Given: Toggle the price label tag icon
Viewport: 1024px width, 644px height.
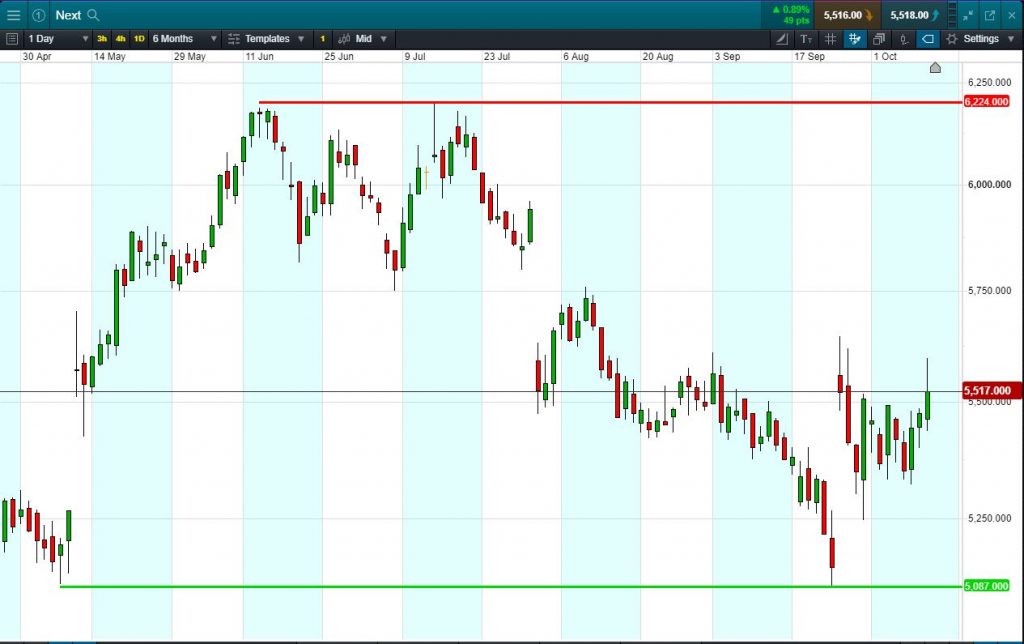Looking at the screenshot, I should coord(927,39).
